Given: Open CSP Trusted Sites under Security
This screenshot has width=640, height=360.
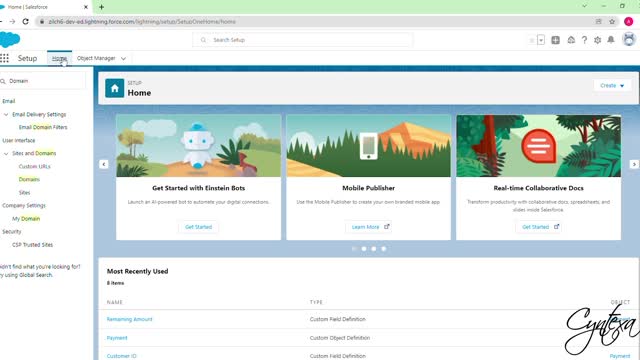Looking at the screenshot, I should (32, 245).
